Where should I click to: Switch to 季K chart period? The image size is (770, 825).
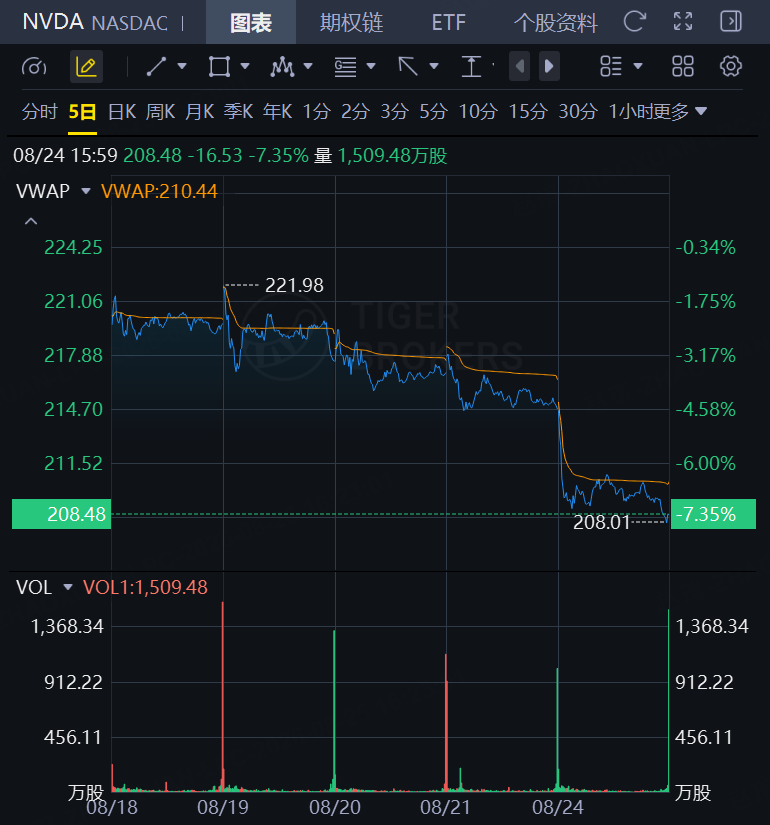238,112
